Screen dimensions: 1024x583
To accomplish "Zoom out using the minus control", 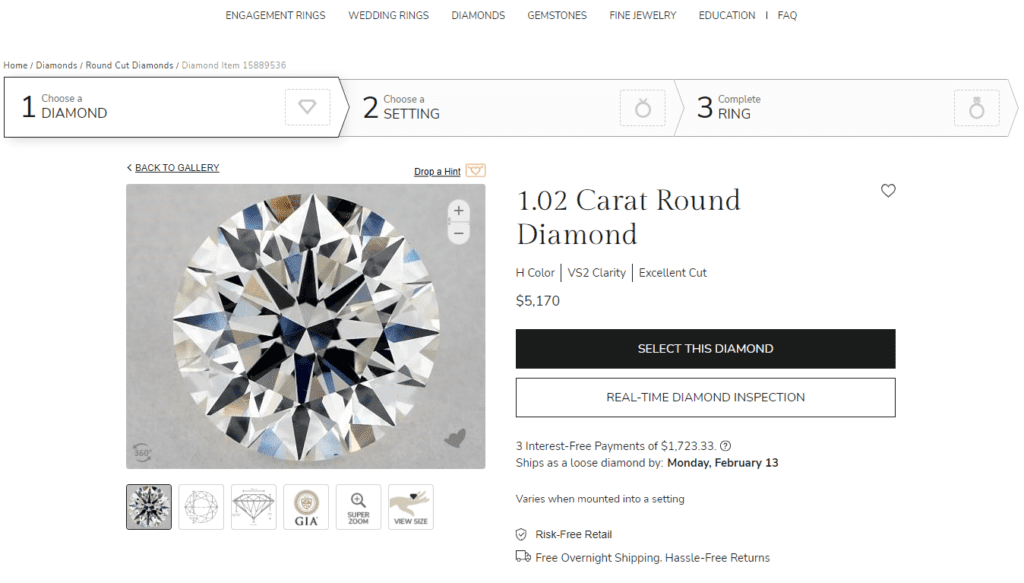I will point(458,233).
